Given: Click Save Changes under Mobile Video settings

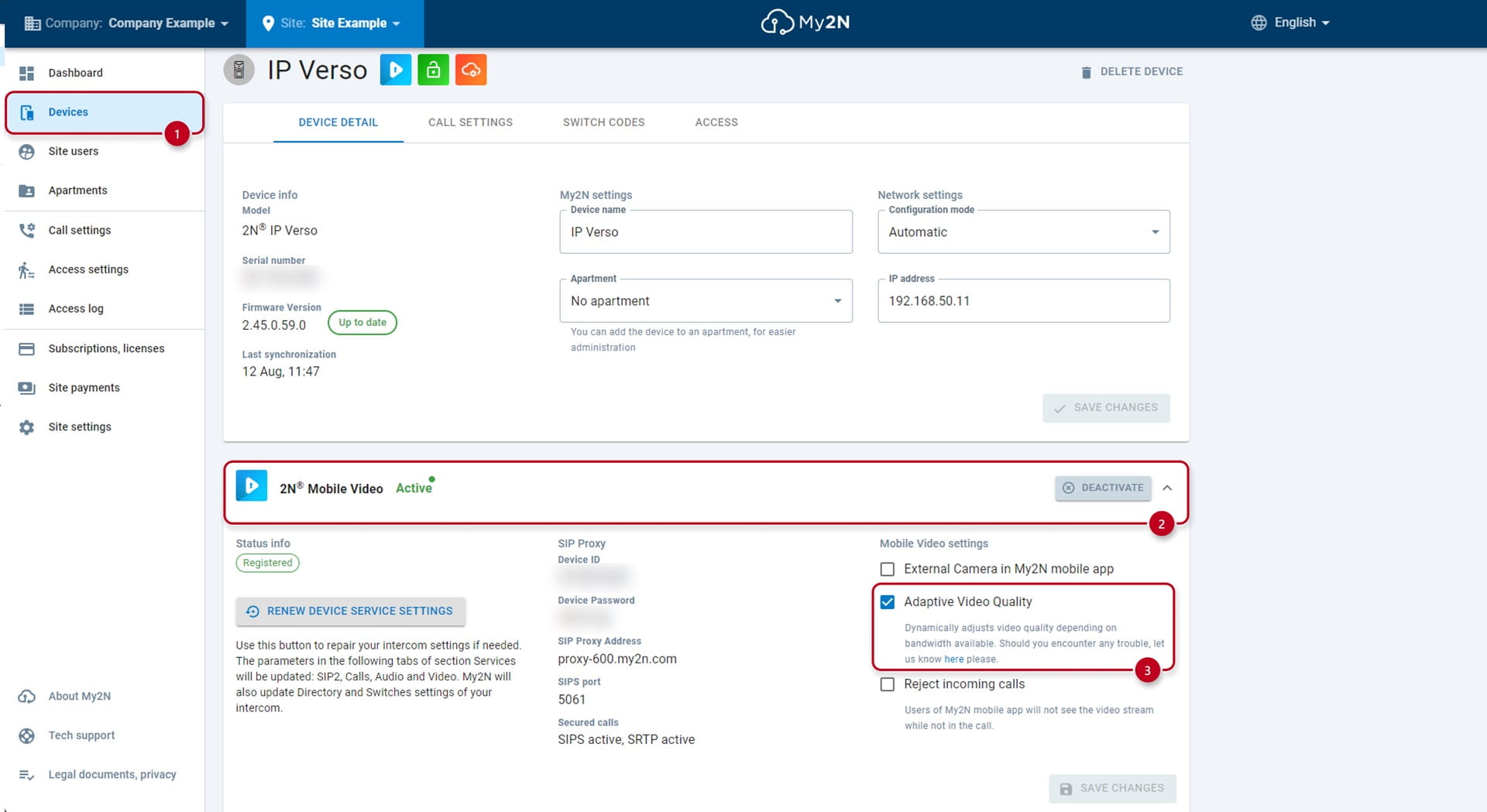Looking at the screenshot, I should [x=1112, y=788].
